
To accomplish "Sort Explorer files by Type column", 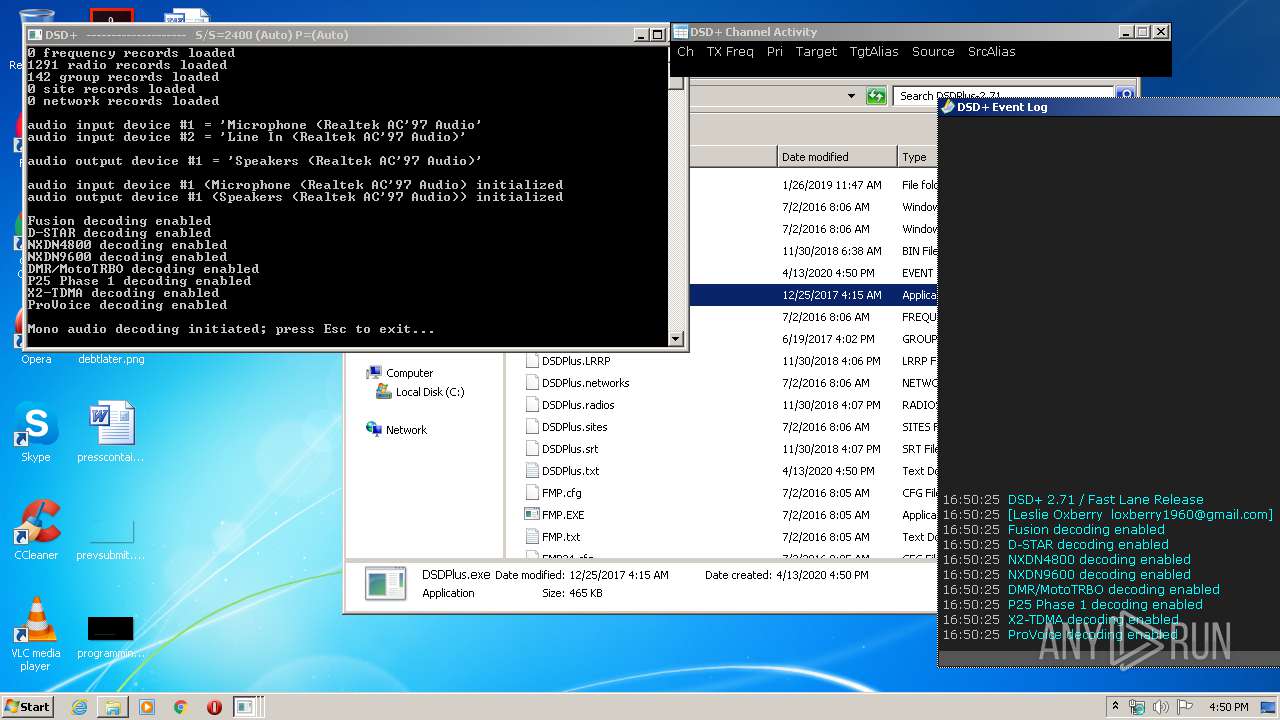I will [x=917, y=157].
